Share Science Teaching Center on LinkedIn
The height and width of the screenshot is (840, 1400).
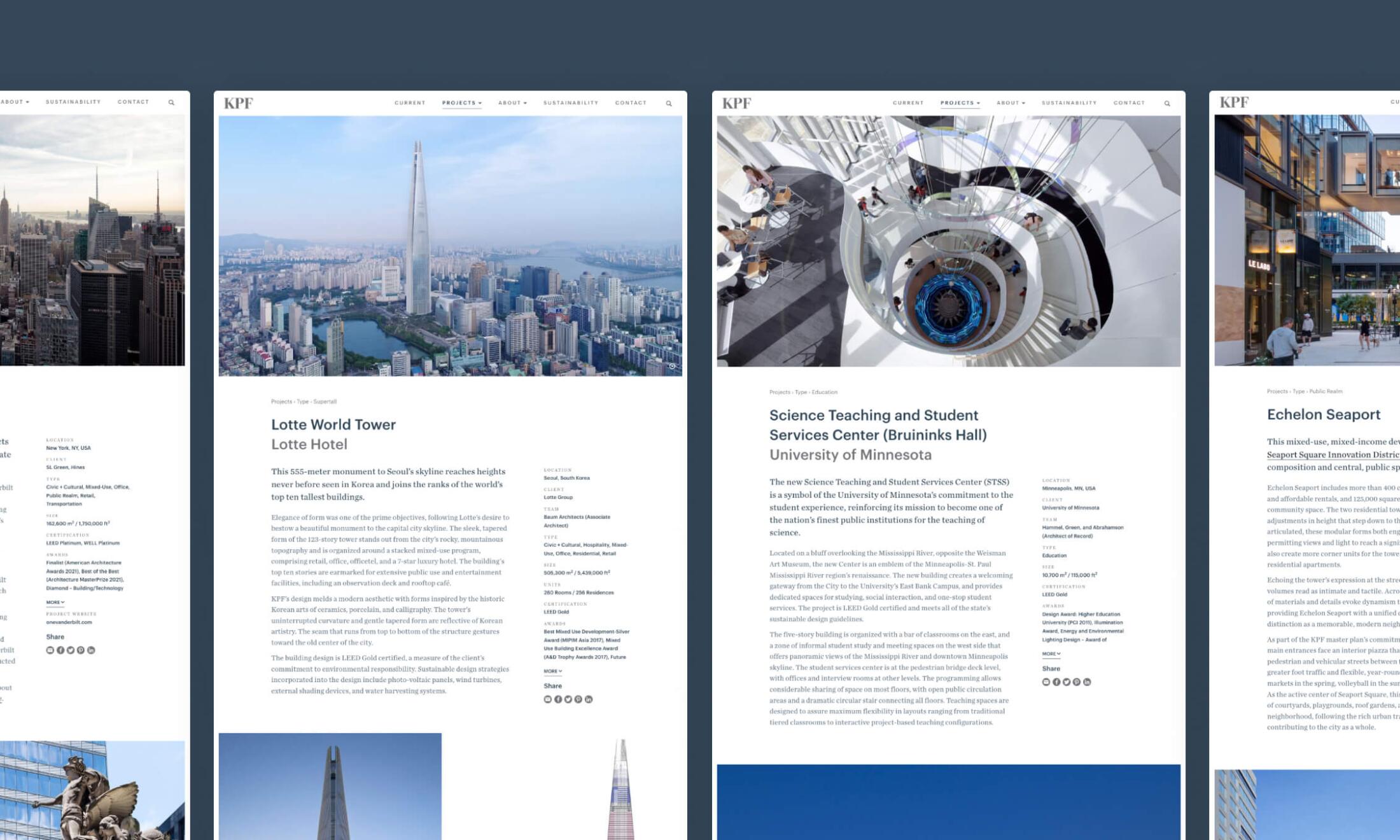pos(1087,682)
